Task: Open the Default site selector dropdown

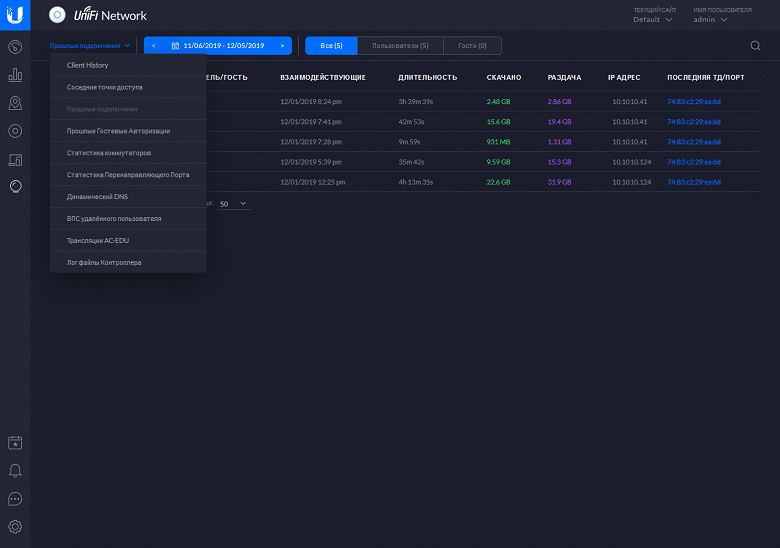Action: click(653, 19)
